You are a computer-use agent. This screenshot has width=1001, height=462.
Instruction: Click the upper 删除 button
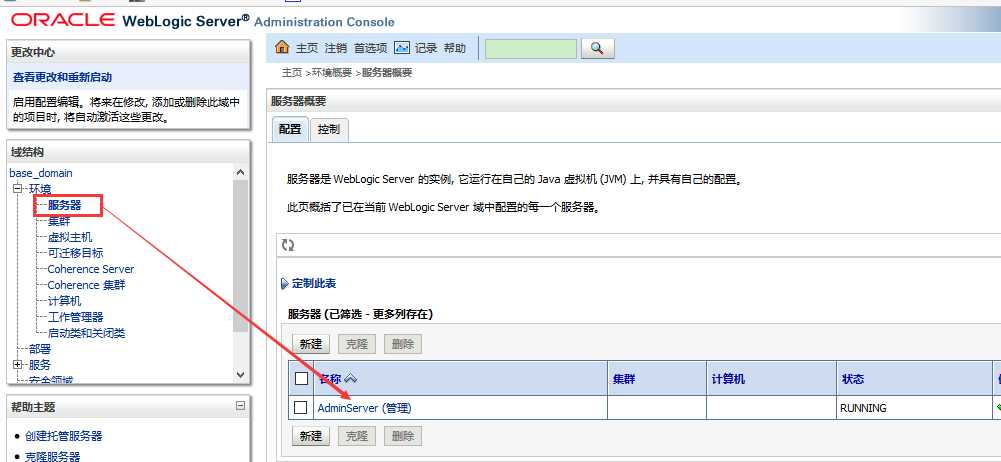coord(403,345)
